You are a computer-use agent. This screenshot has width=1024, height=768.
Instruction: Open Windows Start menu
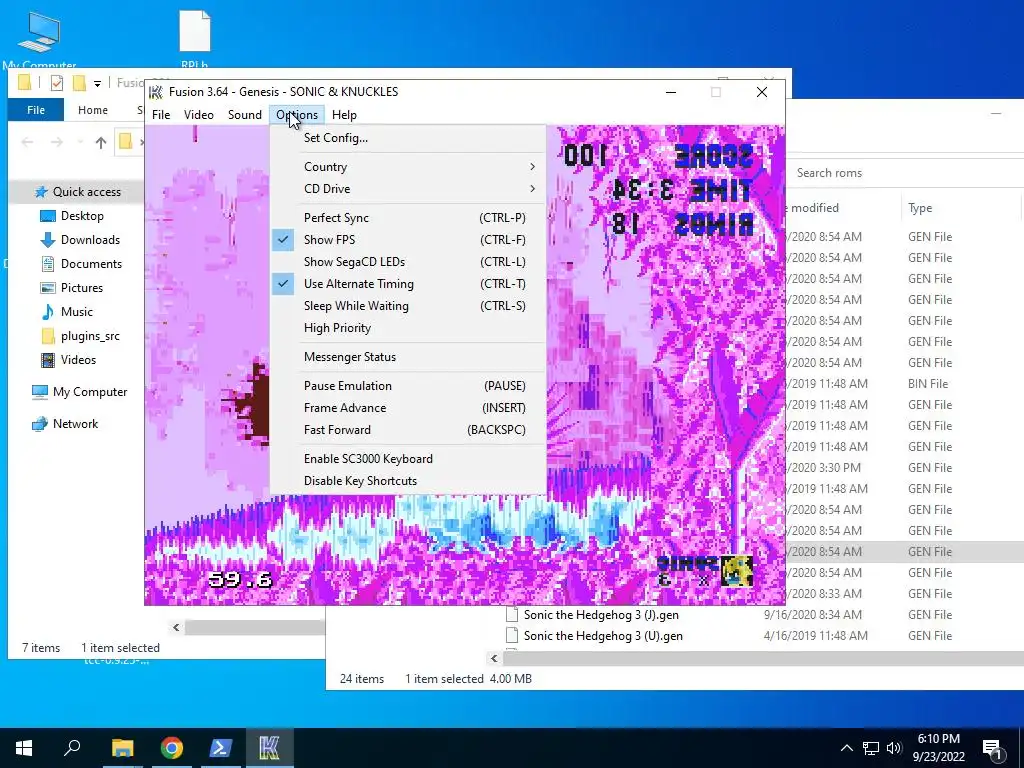tap(24, 748)
